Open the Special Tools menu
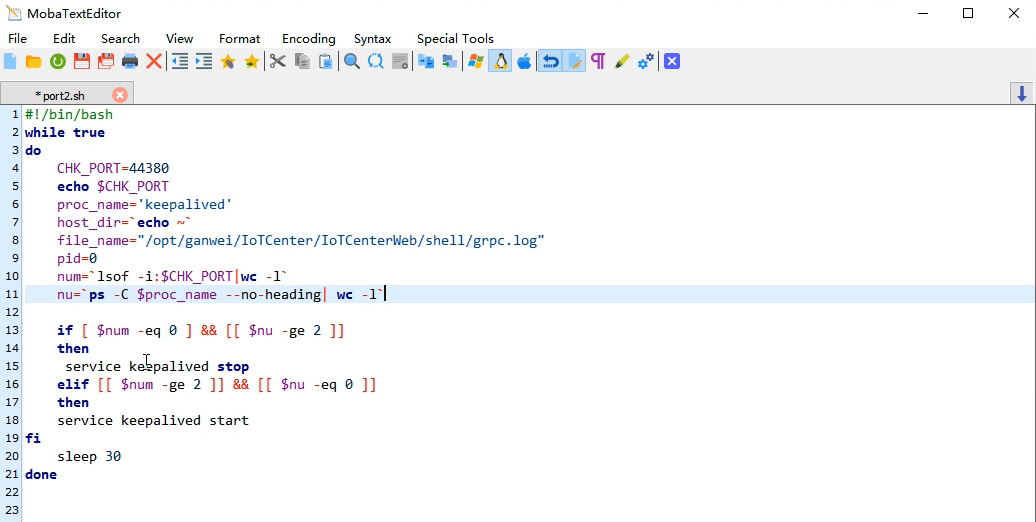 455,38
